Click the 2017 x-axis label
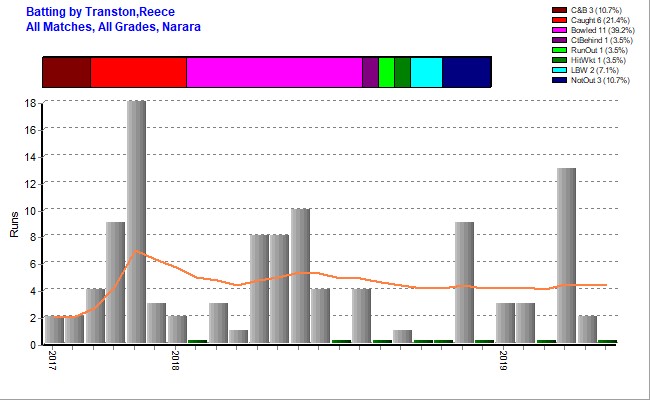Viewport: 650px width, 400px height. [51, 360]
